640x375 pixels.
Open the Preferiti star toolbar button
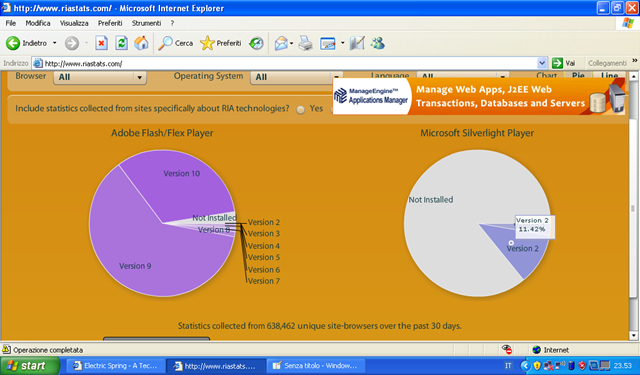[220, 43]
